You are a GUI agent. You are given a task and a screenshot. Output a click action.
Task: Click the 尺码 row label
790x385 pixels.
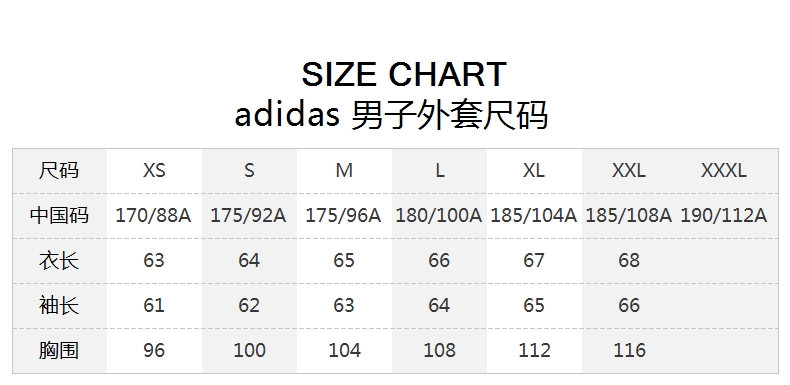click(x=59, y=171)
